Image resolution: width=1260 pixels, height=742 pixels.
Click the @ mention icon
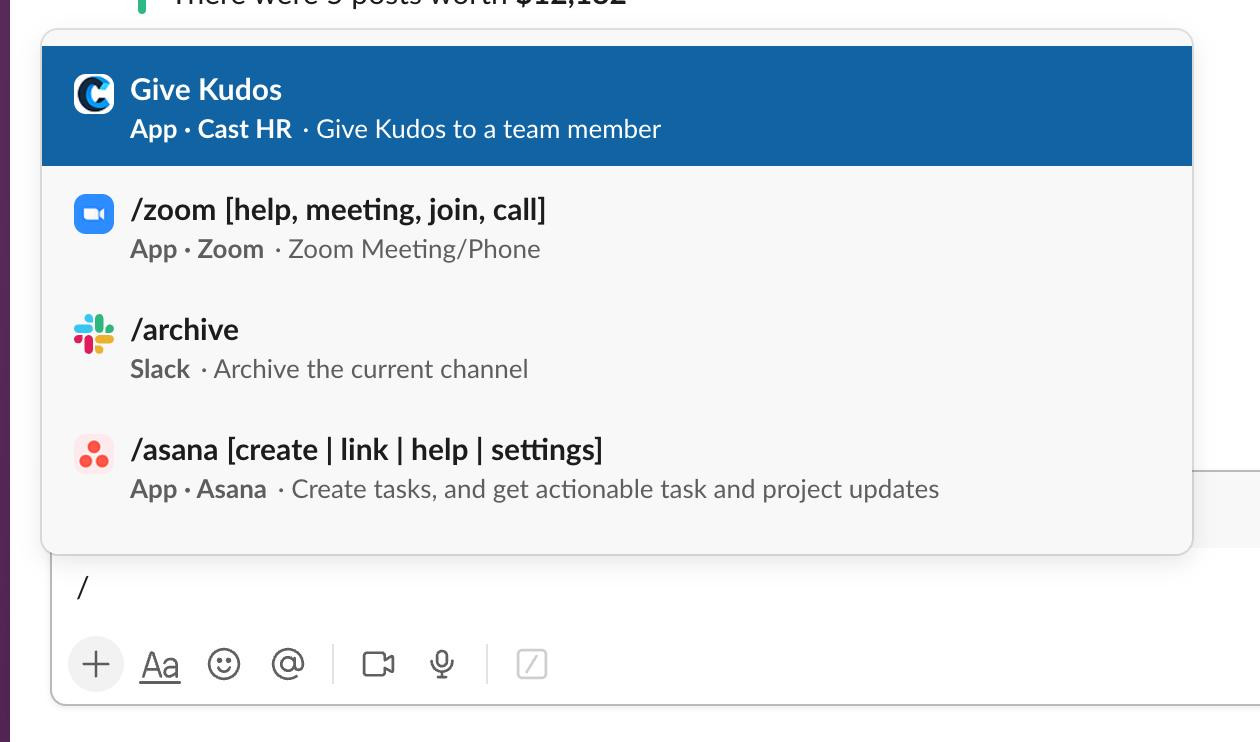288,663
